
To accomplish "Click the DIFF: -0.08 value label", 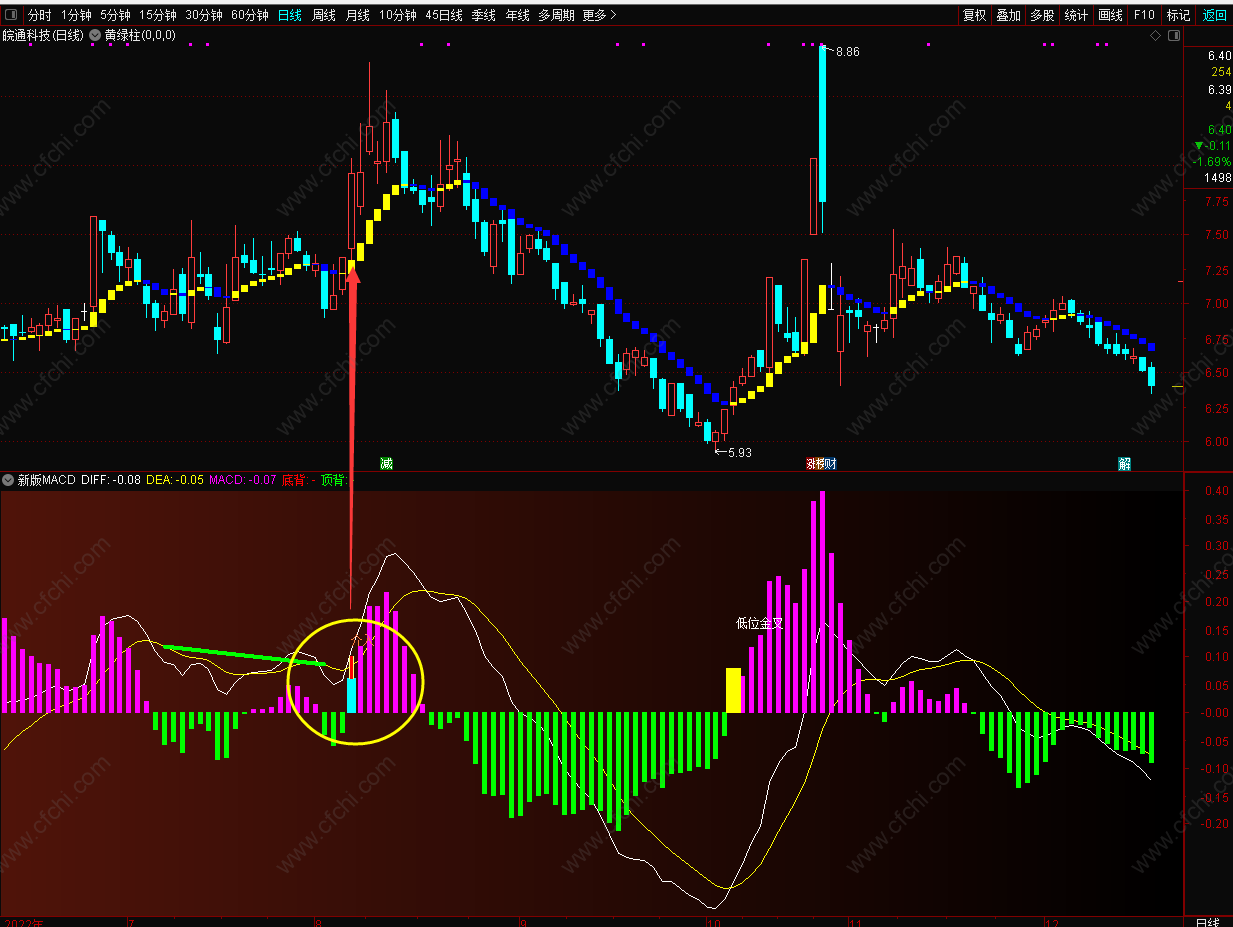I will coord(111,480).
